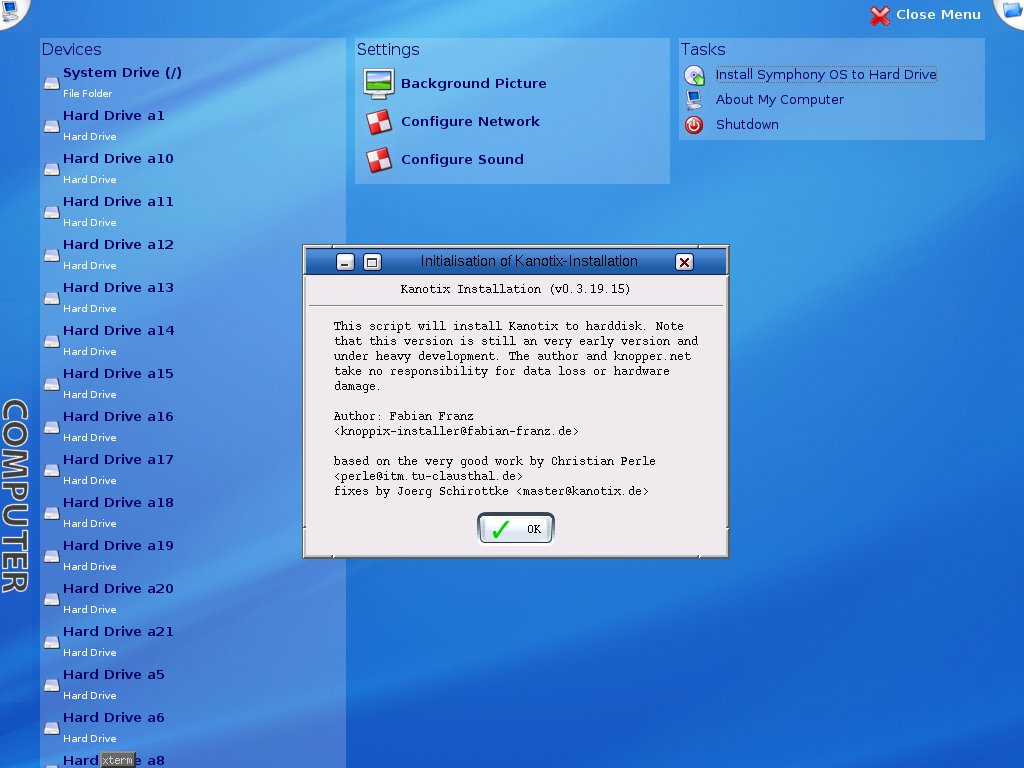Click the perle@itm.tu-clausthal.de email text
This screenshot has height=768, width=1024.
pos(428,476)
